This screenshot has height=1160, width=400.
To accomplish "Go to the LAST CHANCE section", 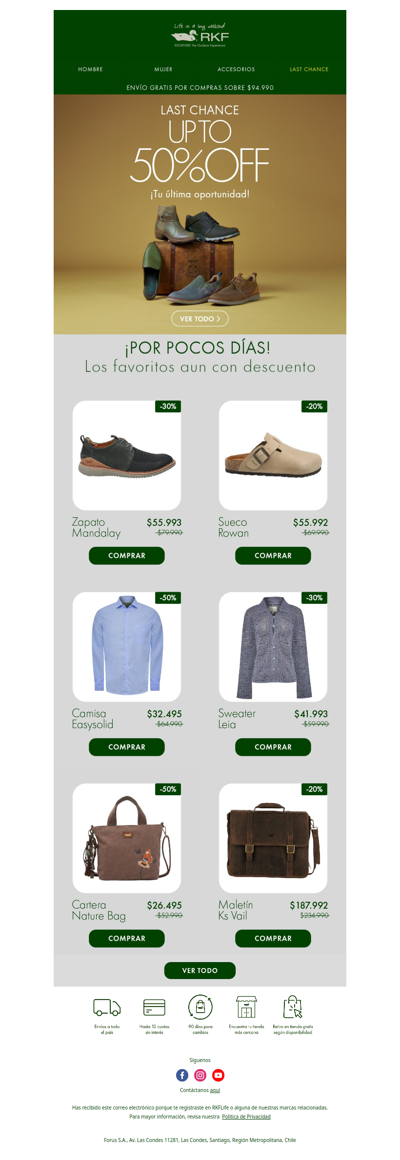I will pos(309,69).
